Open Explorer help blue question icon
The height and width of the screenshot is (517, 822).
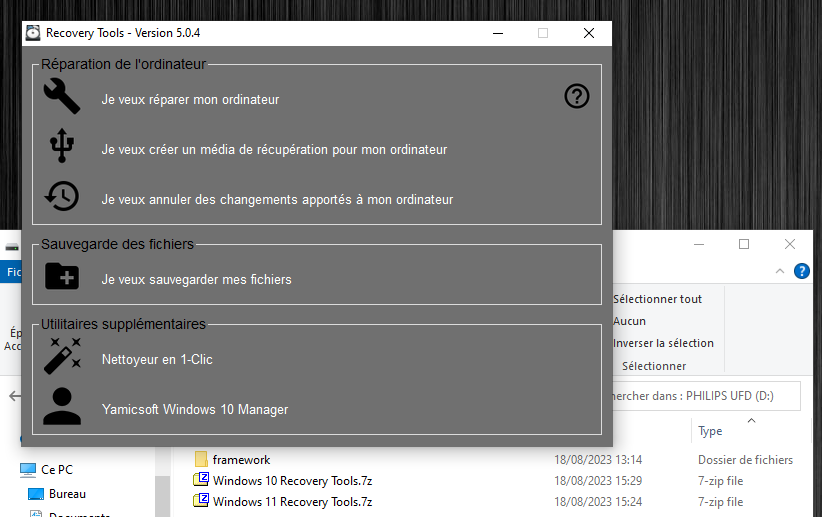click(x=802, y=271)
